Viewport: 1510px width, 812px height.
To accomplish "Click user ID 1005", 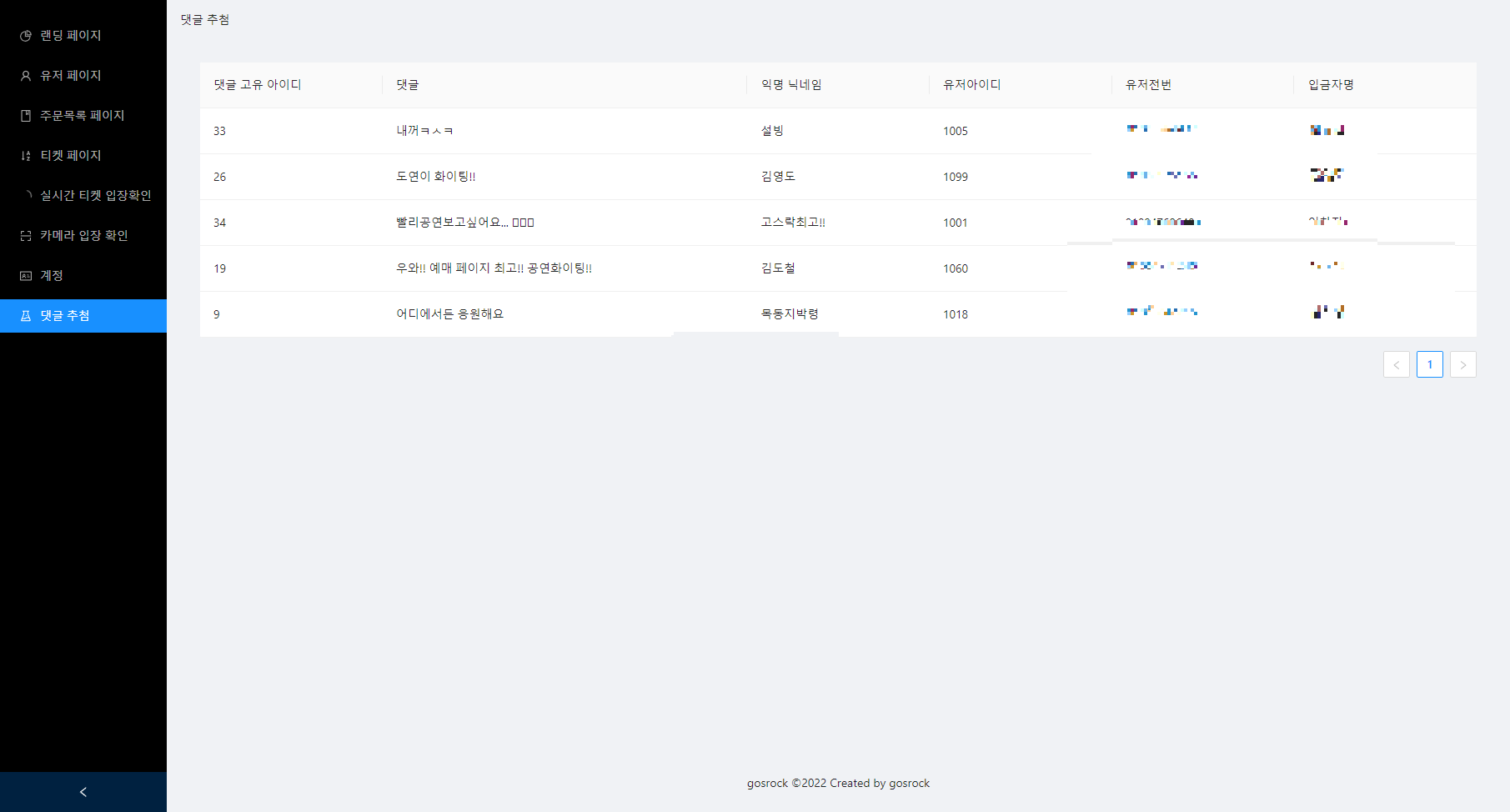I will [x=956, y=131].
